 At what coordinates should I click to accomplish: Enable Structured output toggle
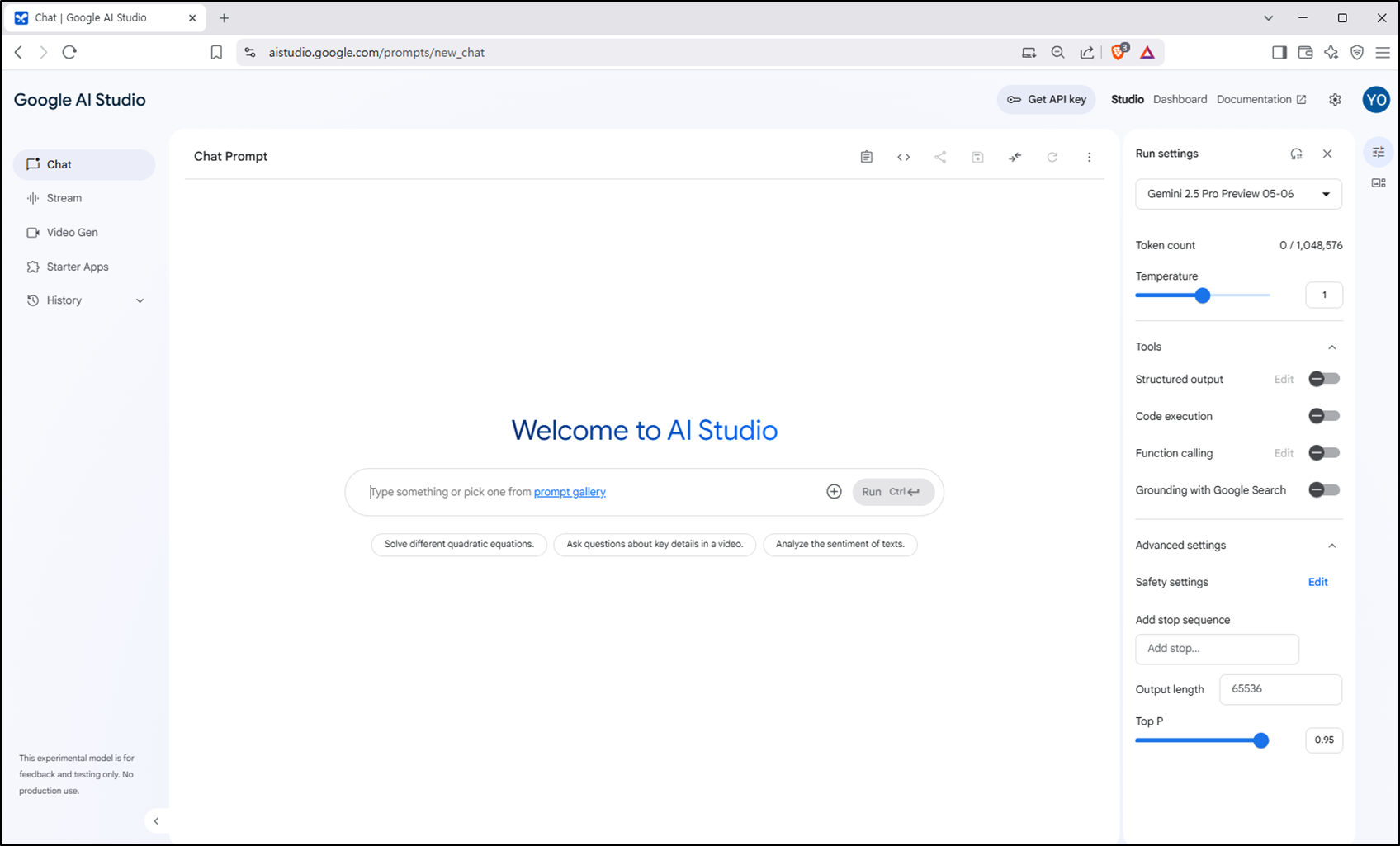click(1324, 379)
